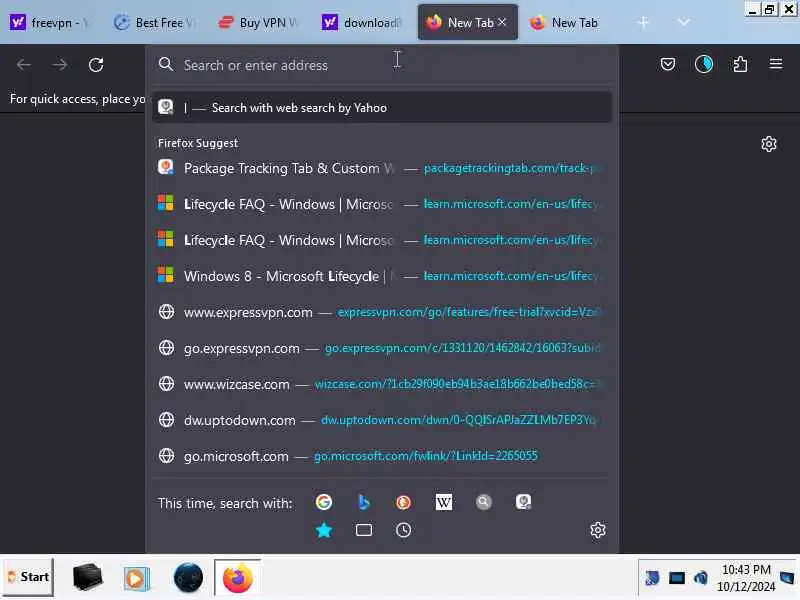
Task: Open the Firefox account icon
Action: (x=704, y=64)
